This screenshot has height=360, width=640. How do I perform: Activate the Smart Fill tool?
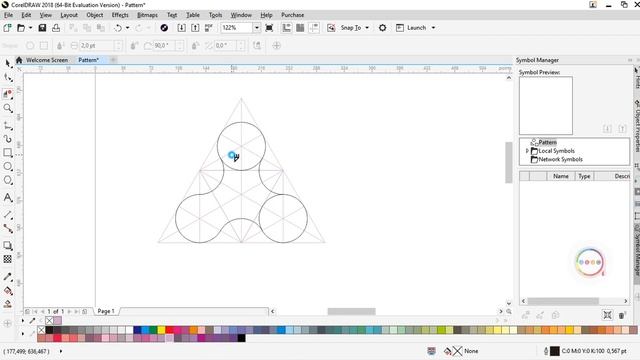7,93
